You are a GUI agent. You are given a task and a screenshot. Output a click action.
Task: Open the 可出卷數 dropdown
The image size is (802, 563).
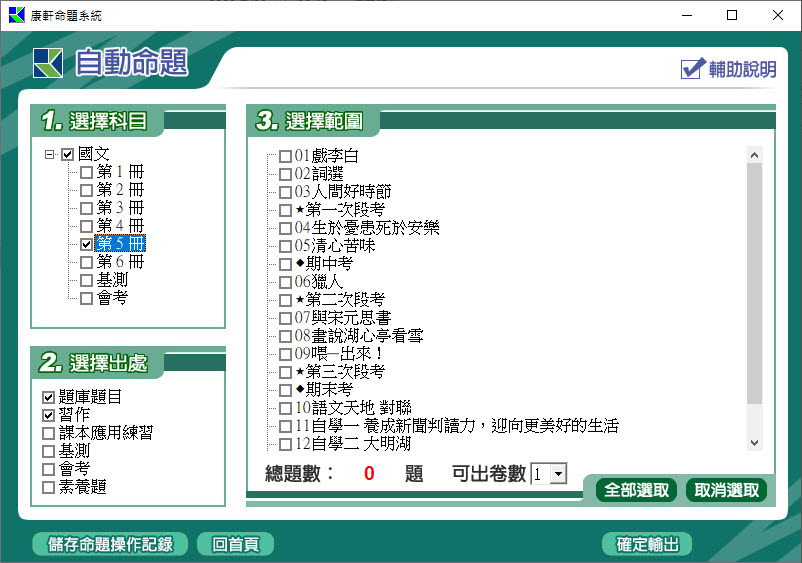coord(558,474)
